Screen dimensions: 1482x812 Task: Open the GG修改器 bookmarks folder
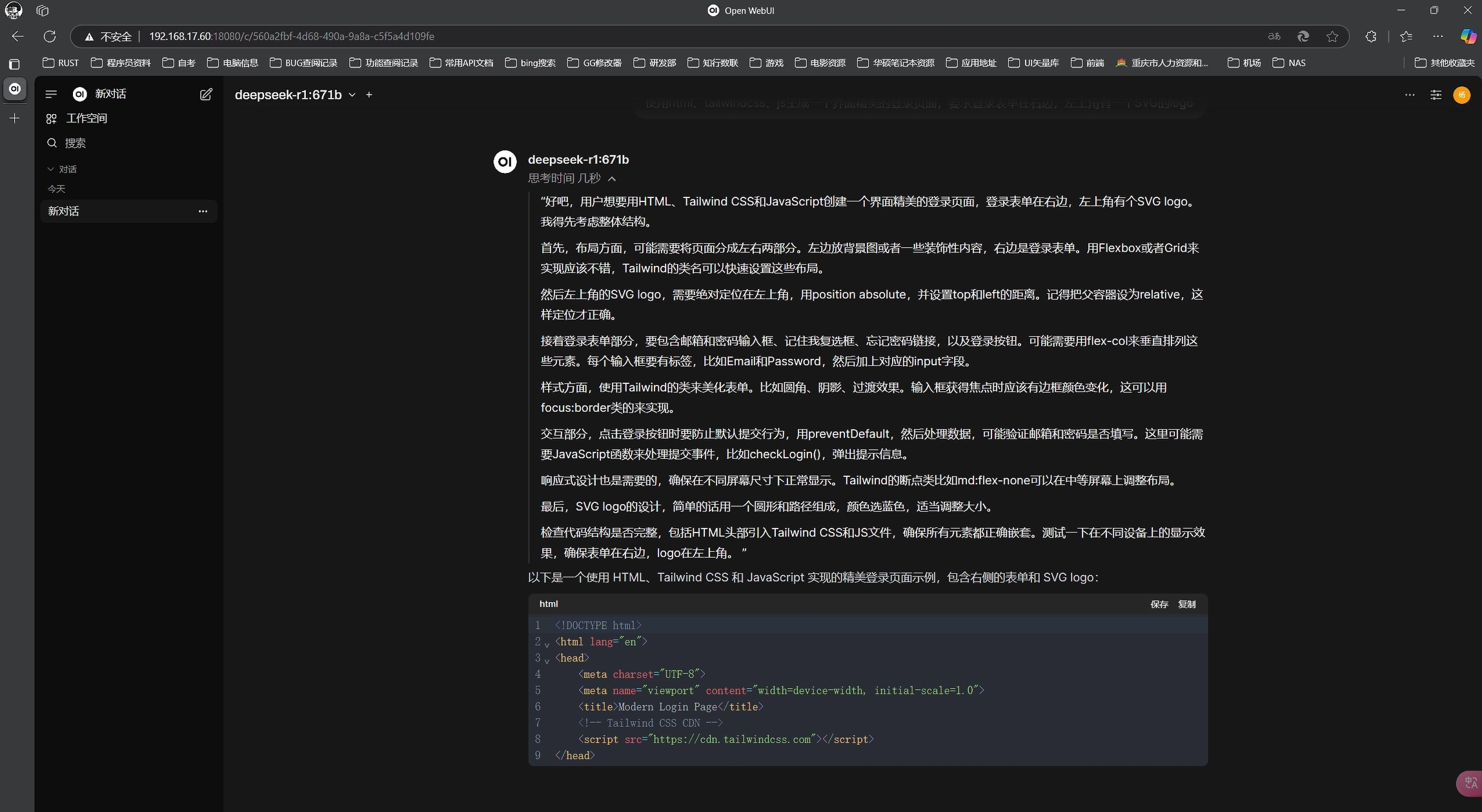click(594, 63)
